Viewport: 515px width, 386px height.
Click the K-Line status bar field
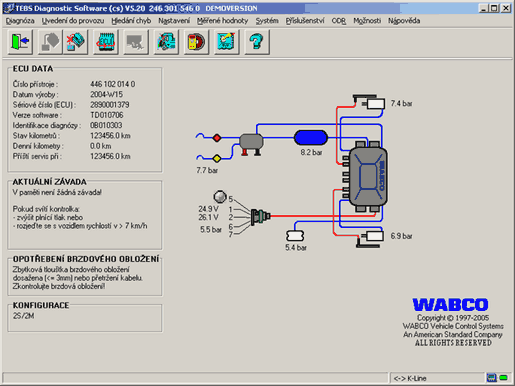(437, 378)
